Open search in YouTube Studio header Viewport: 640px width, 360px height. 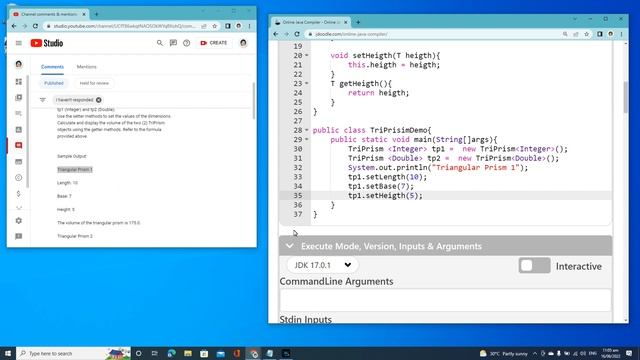(x=160, y=43)
